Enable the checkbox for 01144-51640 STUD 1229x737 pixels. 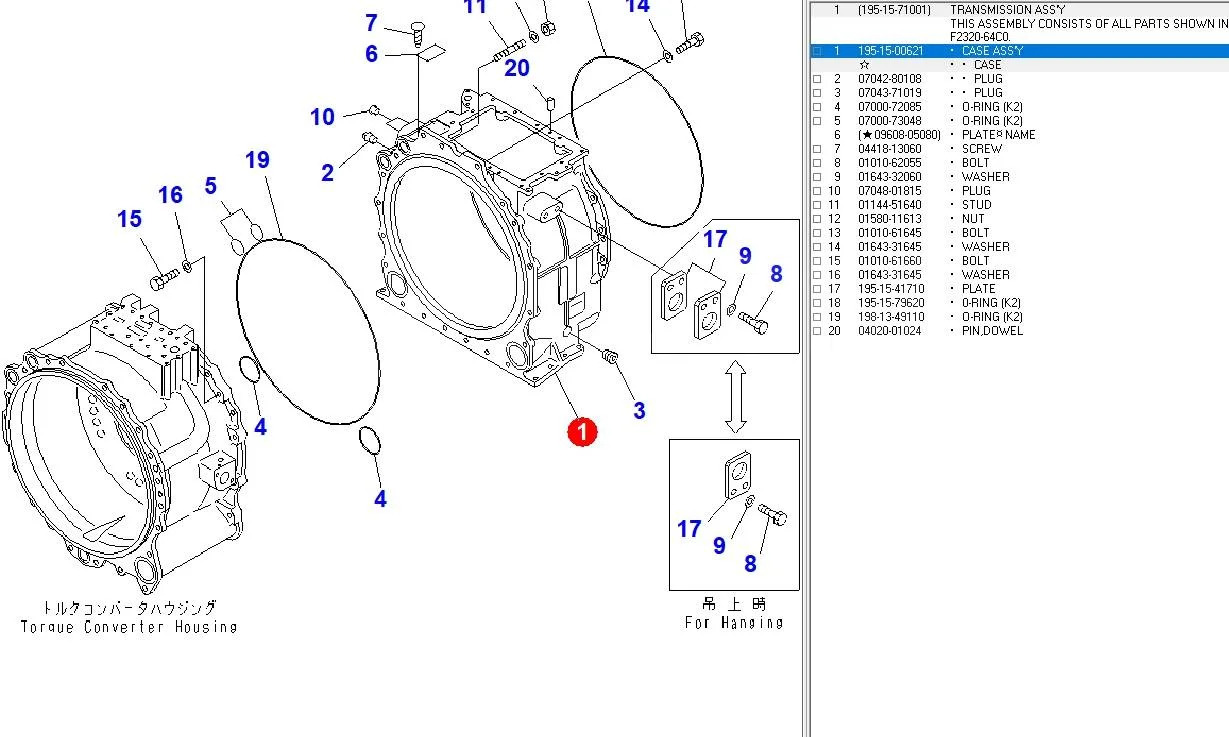pos(817,205)
